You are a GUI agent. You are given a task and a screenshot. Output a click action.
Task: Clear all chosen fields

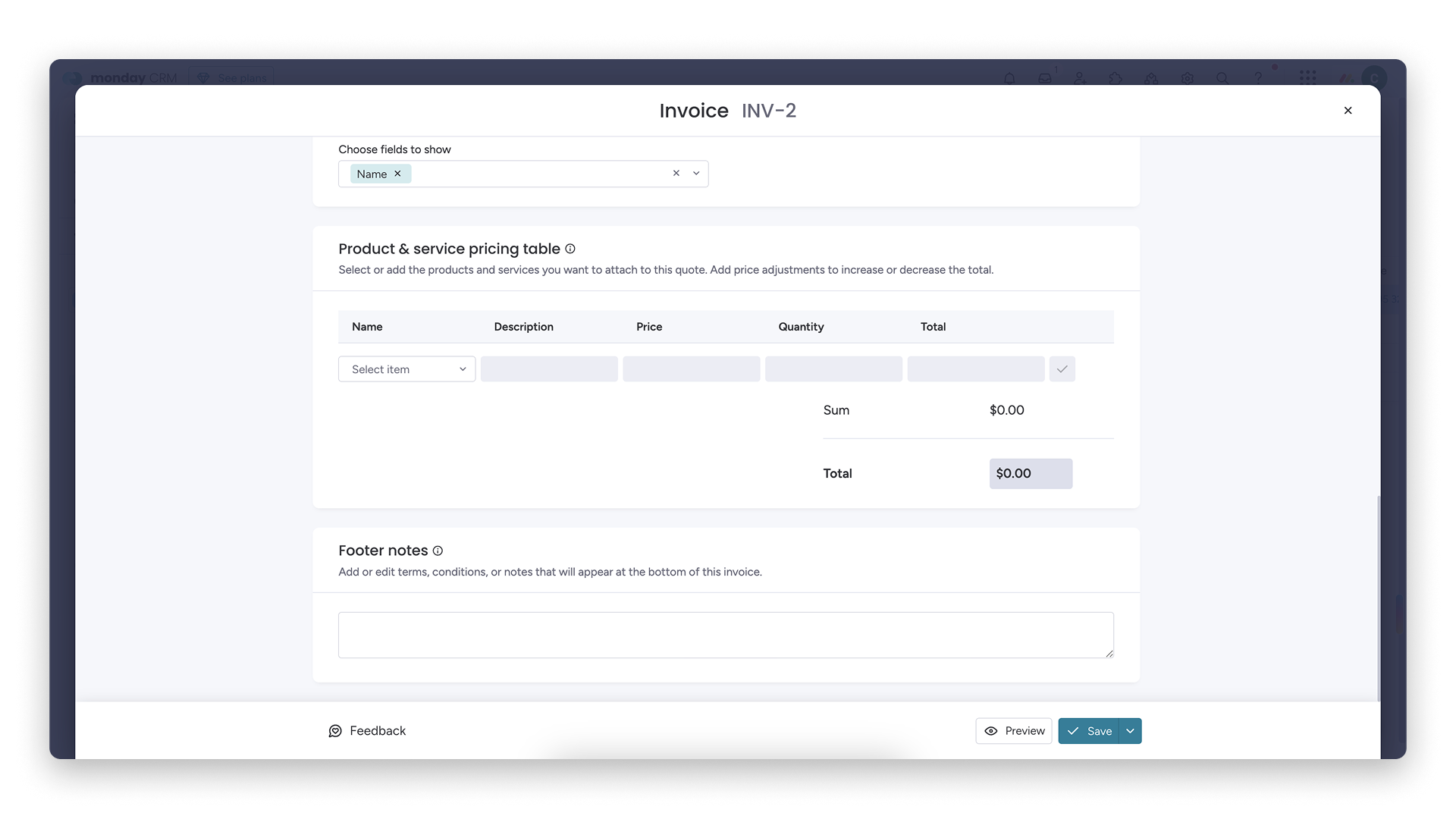tap(676, 174)
